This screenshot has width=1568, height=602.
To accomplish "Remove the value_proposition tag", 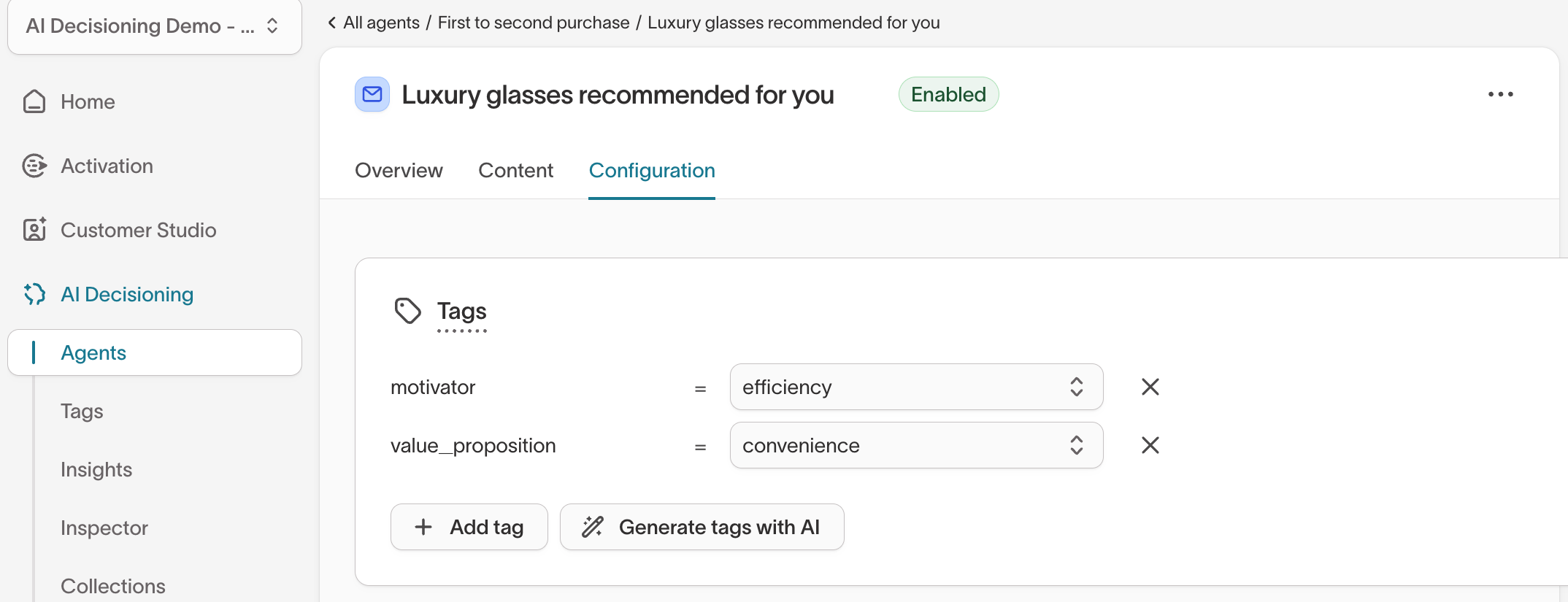I will [1149, 445].
